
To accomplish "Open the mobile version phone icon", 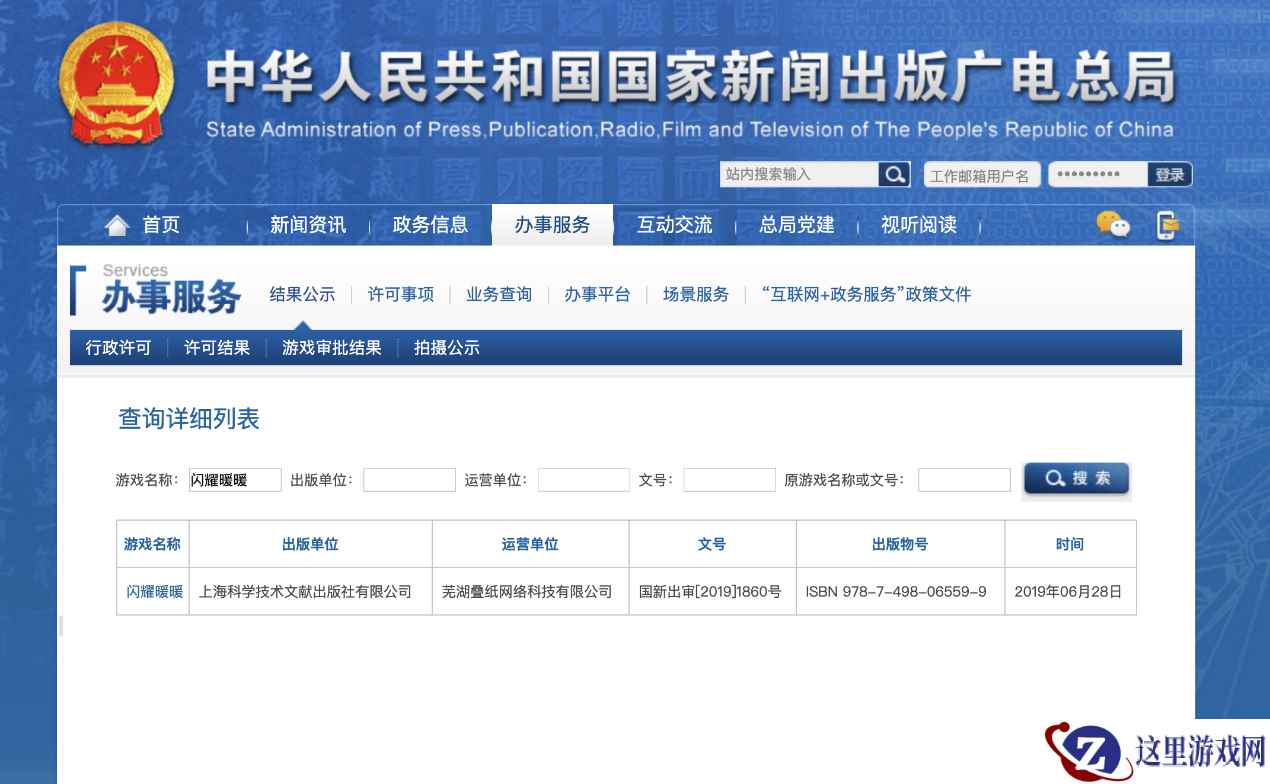I will [x=1167, y=225].
